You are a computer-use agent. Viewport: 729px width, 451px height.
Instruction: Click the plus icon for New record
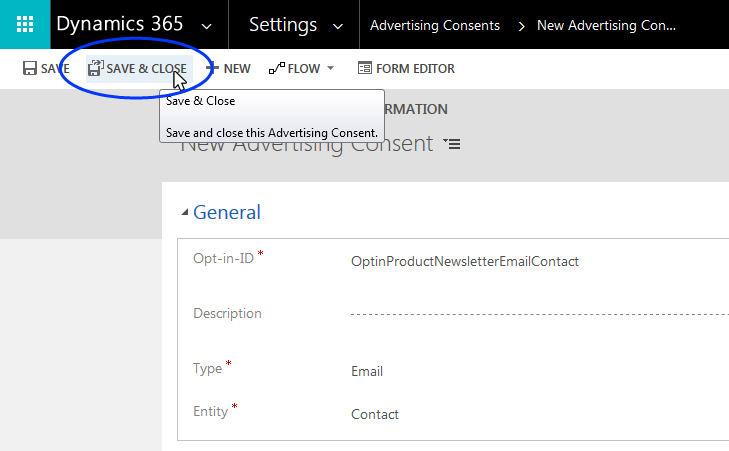click(212, 69)
